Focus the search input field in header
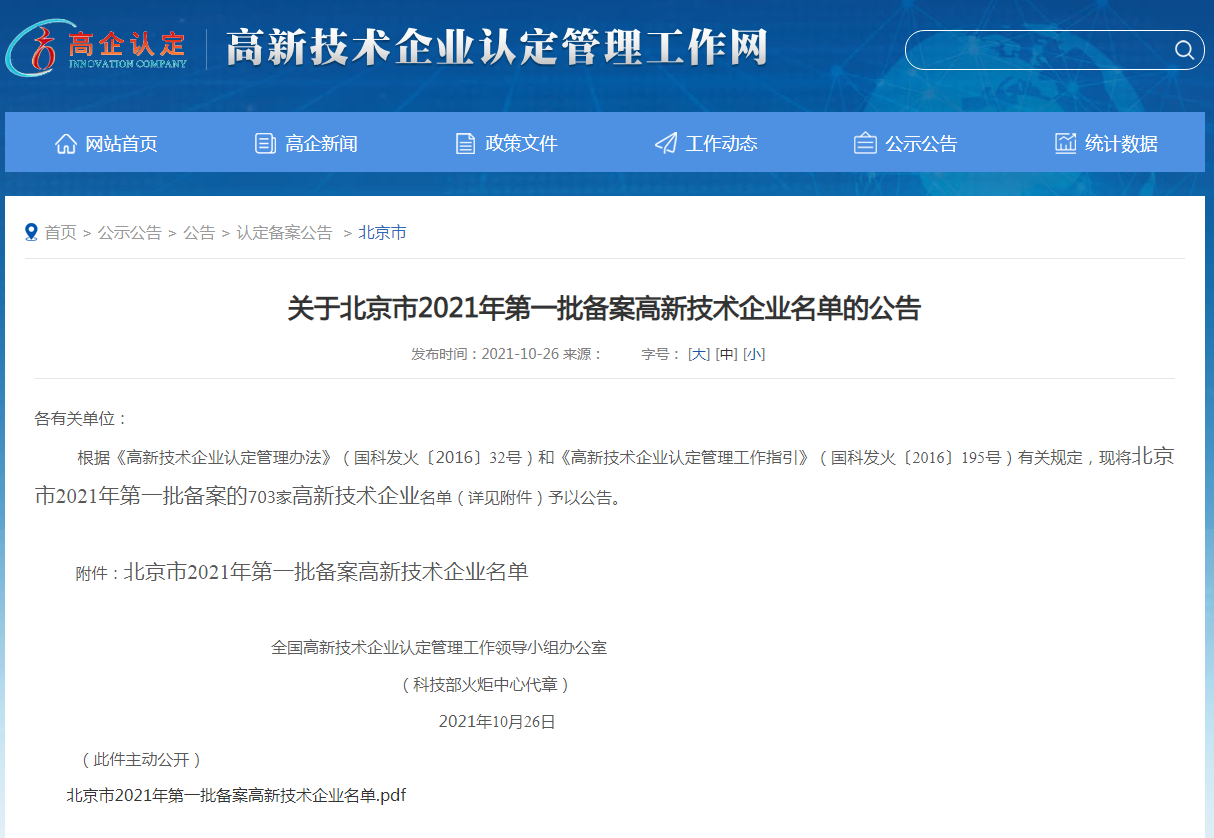 coord(1035,50)
